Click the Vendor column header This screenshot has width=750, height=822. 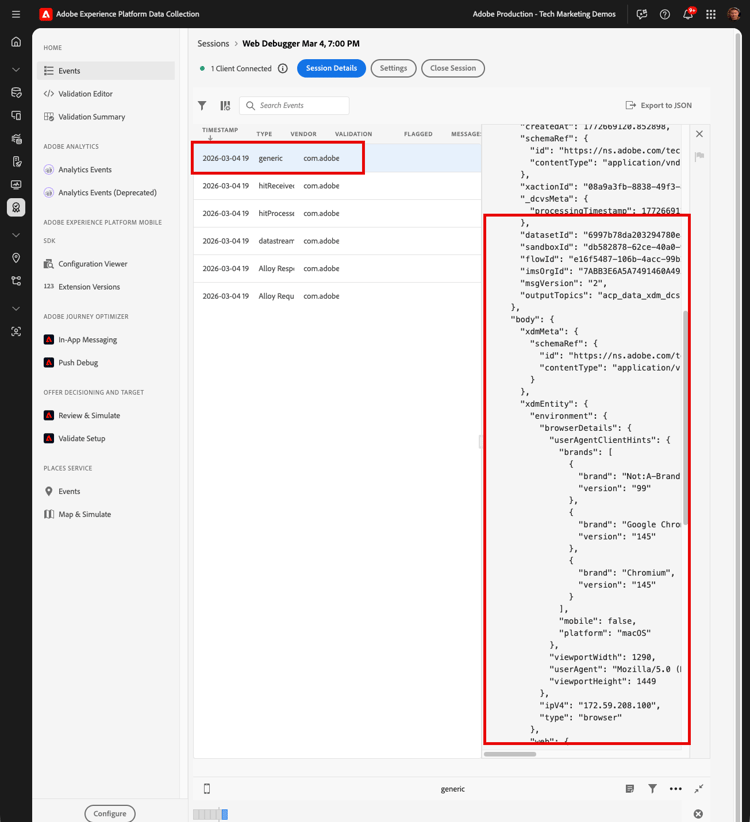pos(303,134)
